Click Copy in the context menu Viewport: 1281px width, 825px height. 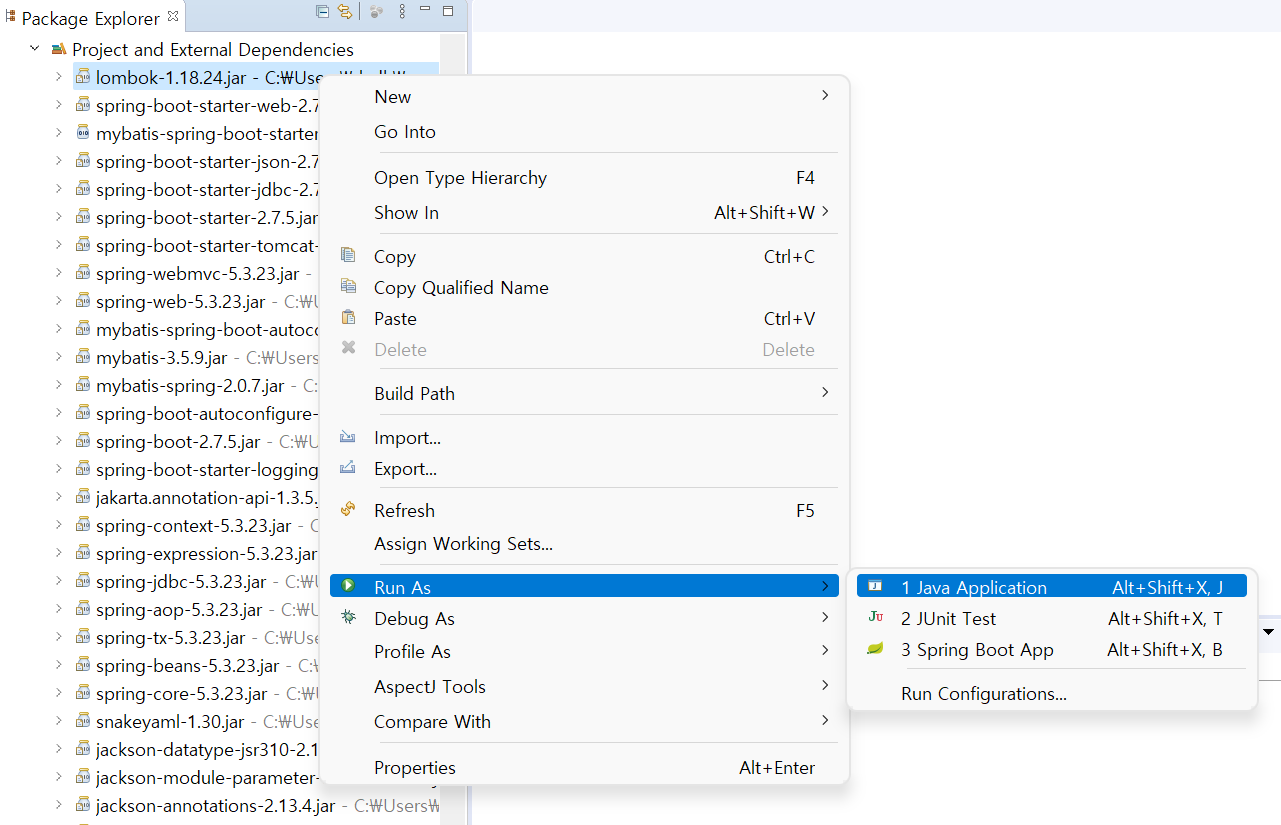pyautogui.click(x=394, y=256)
